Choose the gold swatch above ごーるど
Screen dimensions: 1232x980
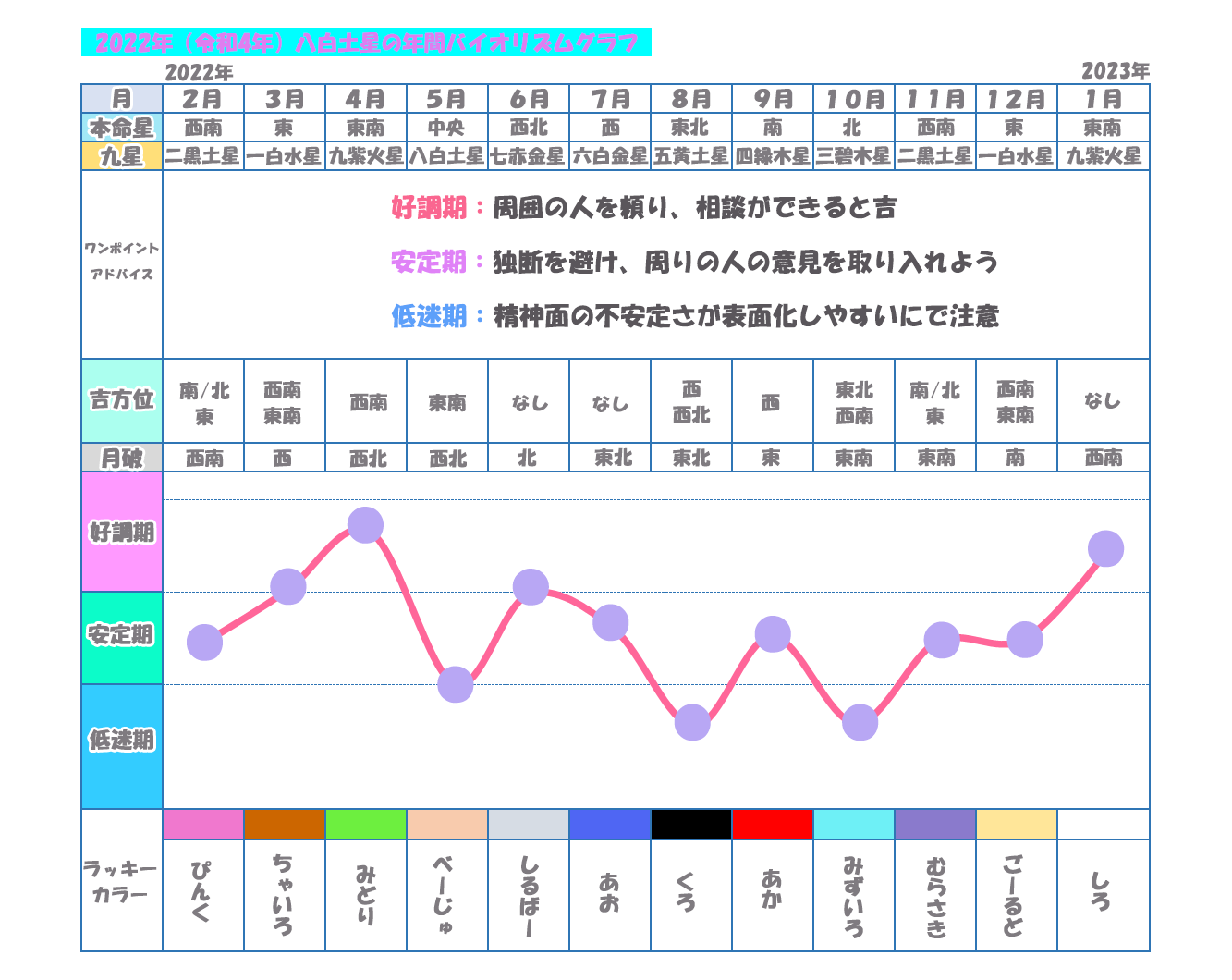(x=1017, y=824)
